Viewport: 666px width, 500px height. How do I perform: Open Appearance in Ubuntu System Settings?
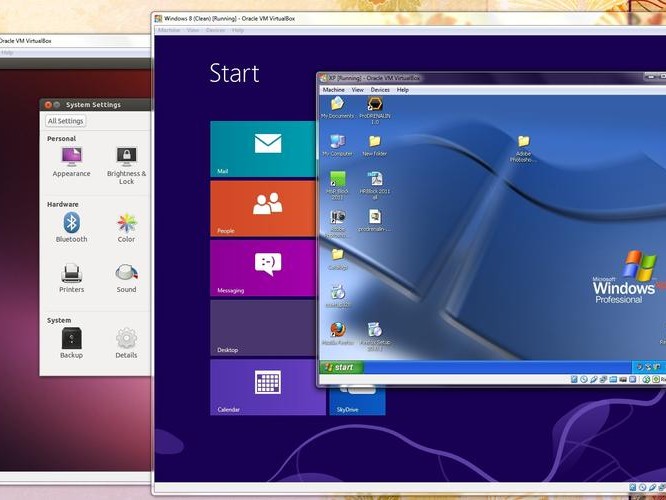pos(71,162)
